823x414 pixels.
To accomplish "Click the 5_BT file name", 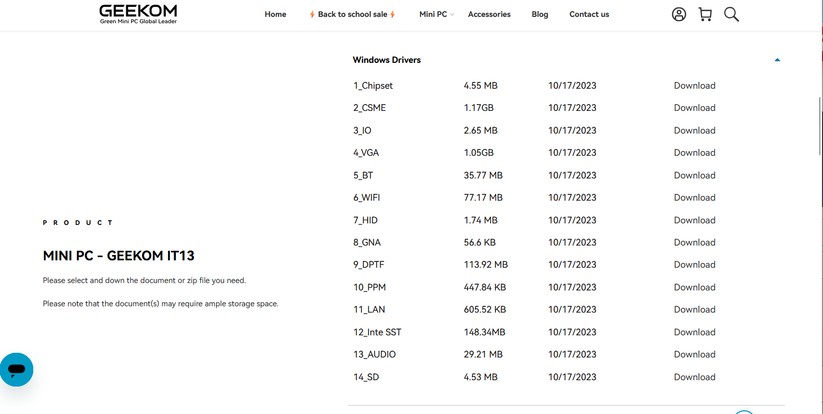I will 363,175.
